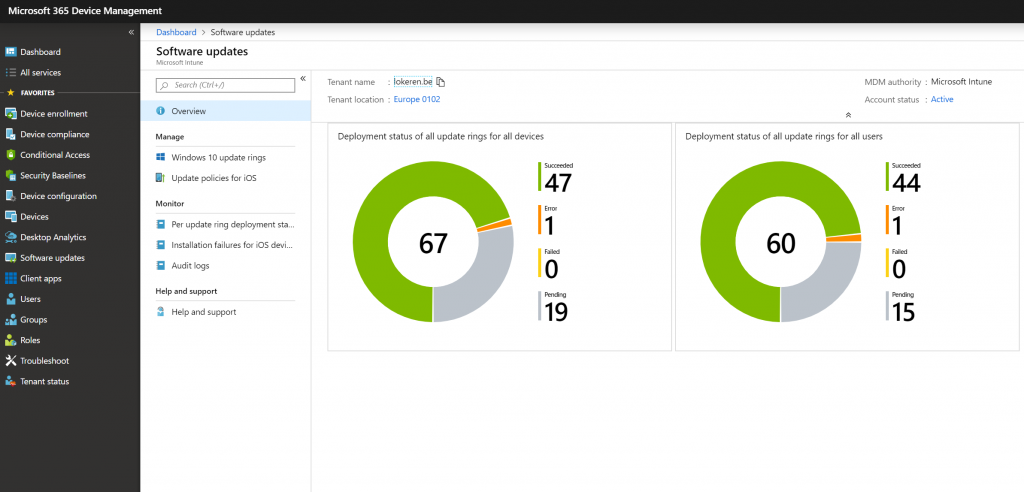Click Error 1 legend for users
Screen dimensions: 1024x492
[895, 220]
